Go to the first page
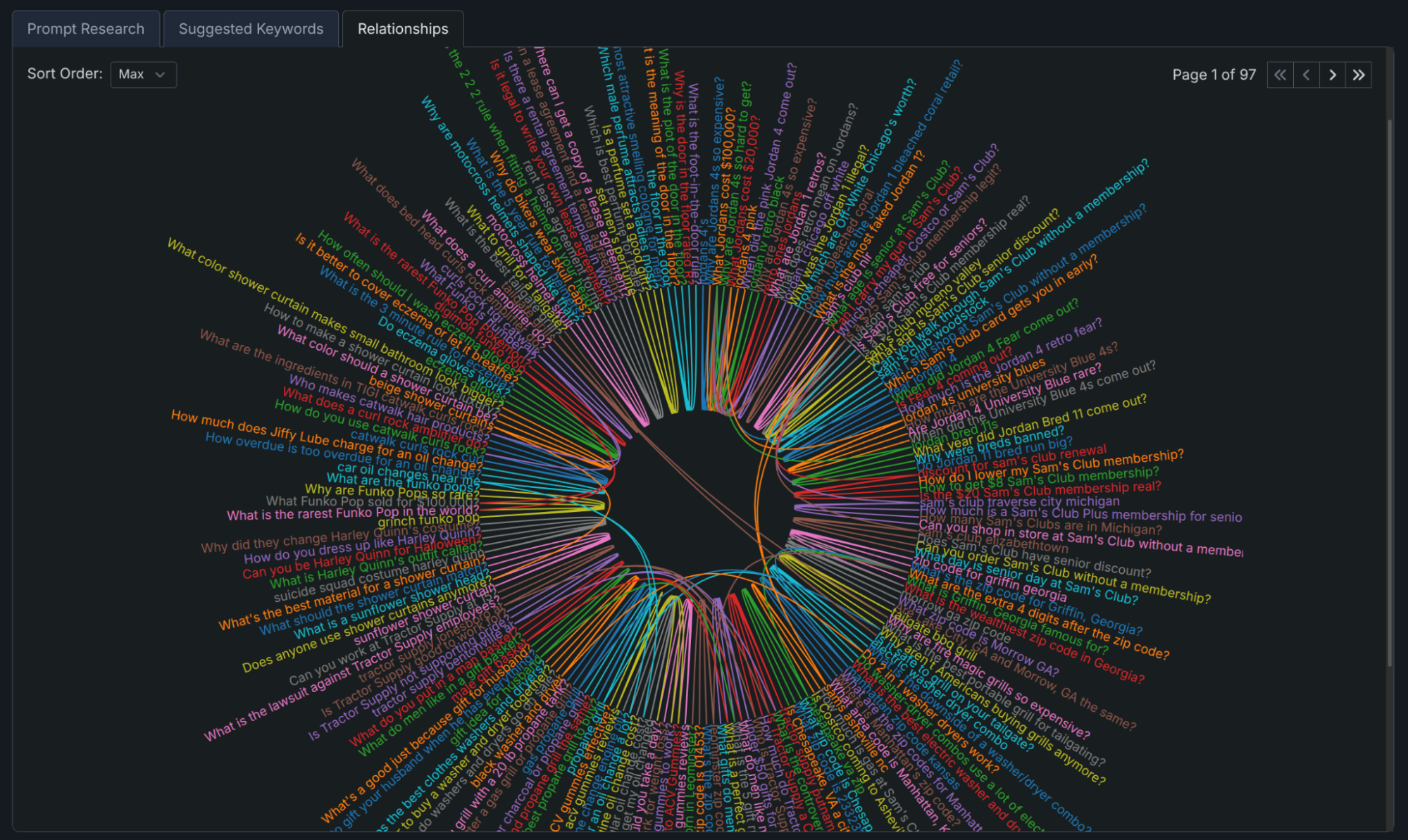This screenshot has width=1408, height=840. click(1280, 75)
